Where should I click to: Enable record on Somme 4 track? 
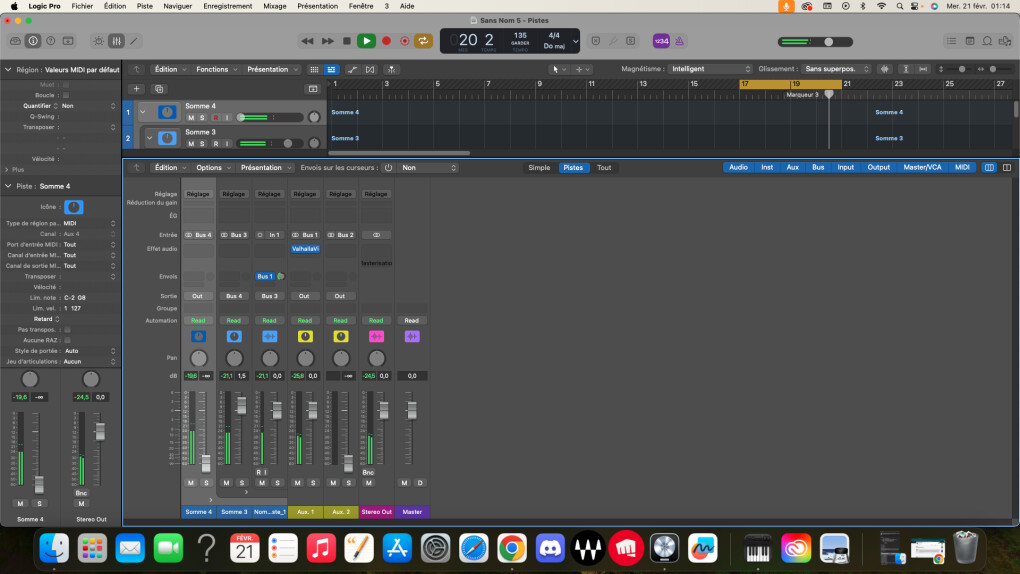pos(214,117)
